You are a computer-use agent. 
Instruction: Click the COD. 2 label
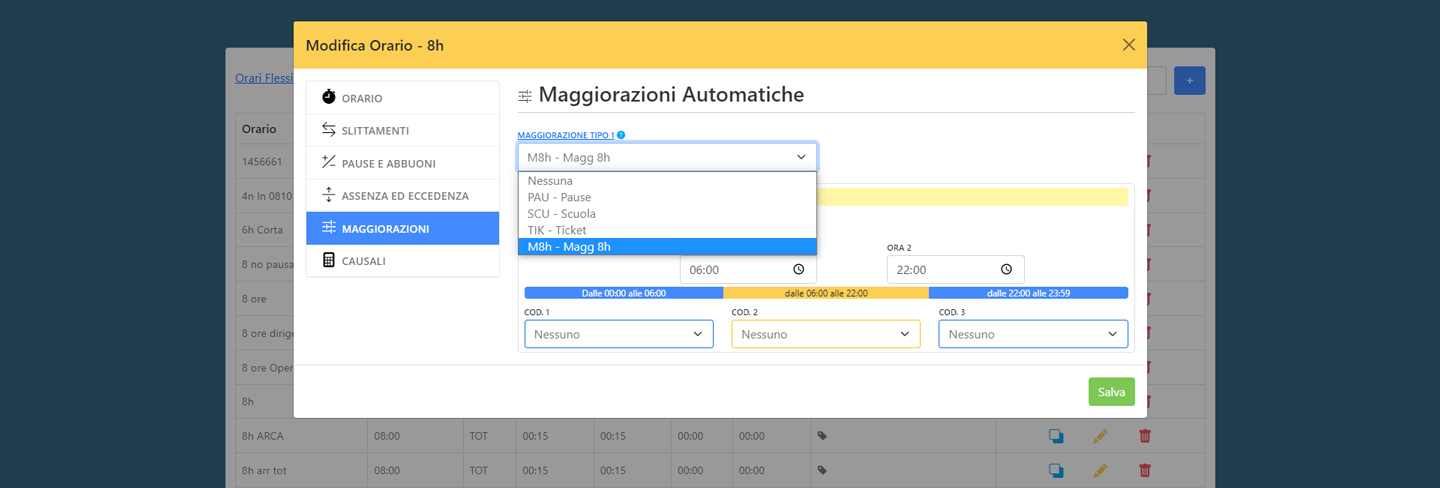click(x=745, y=312)
